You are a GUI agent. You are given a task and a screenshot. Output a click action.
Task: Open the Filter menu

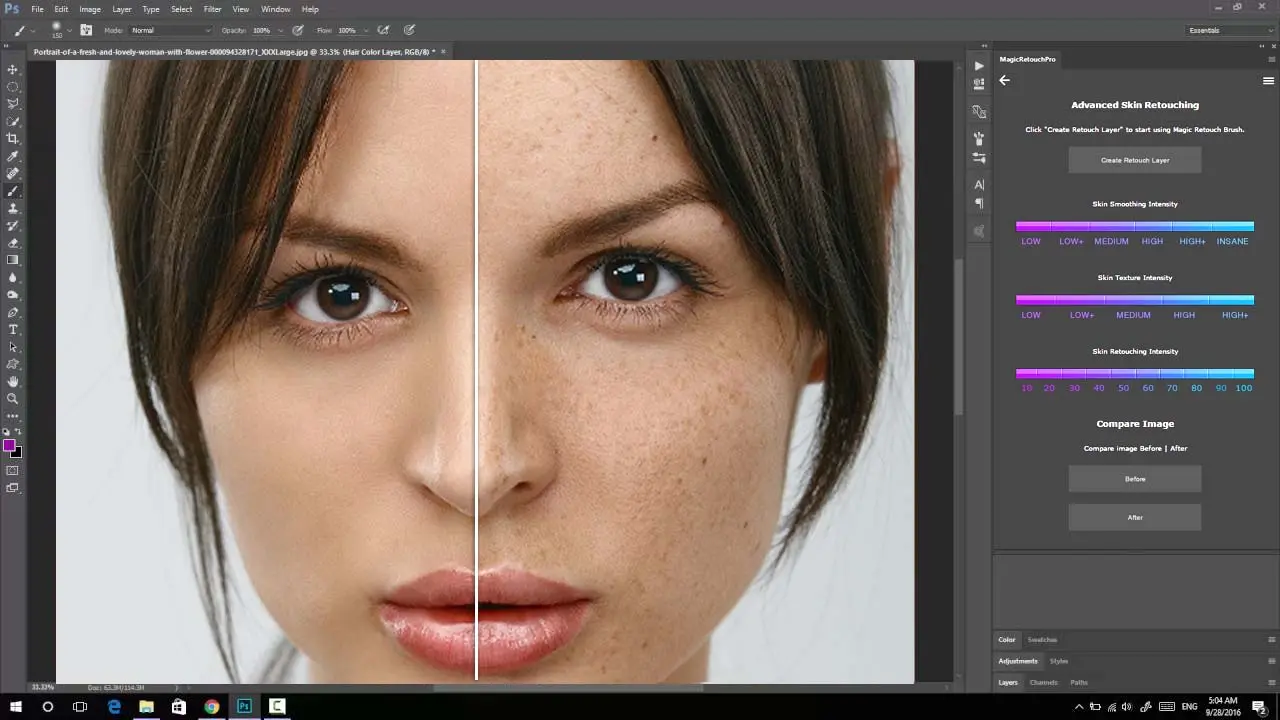[x=212, y=9]
